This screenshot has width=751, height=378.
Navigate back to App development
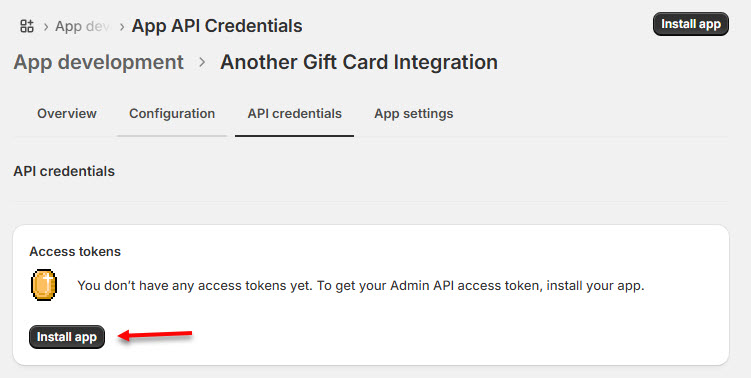click(99, 62)
